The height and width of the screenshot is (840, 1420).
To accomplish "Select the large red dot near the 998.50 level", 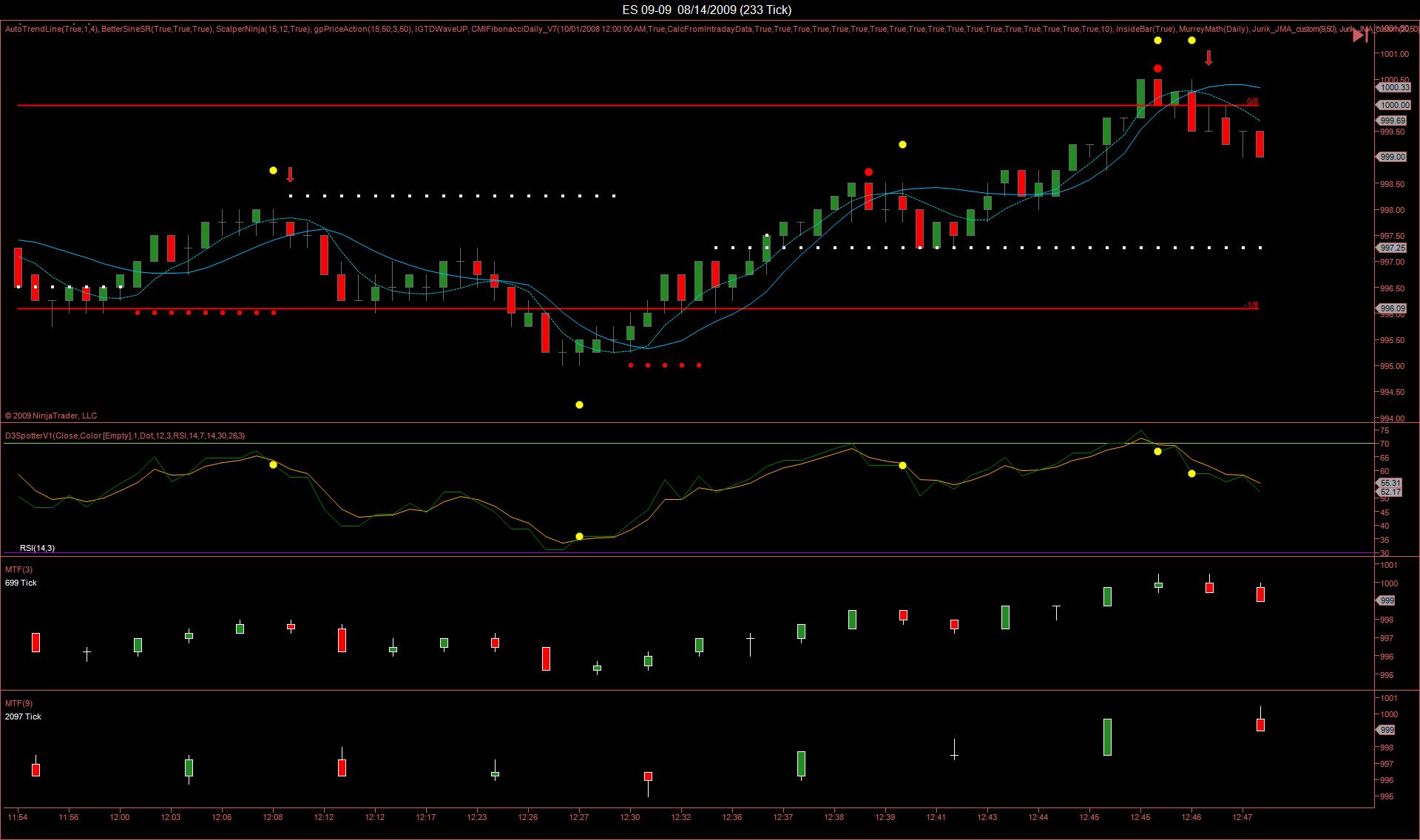I will 868,172.
